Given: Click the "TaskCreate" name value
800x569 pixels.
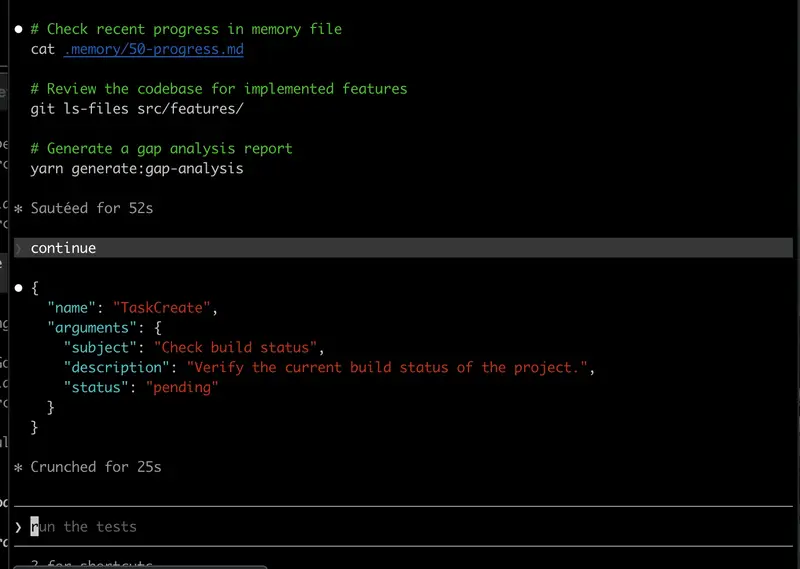Looking at the screenshot, I should (x=162, y=308).
